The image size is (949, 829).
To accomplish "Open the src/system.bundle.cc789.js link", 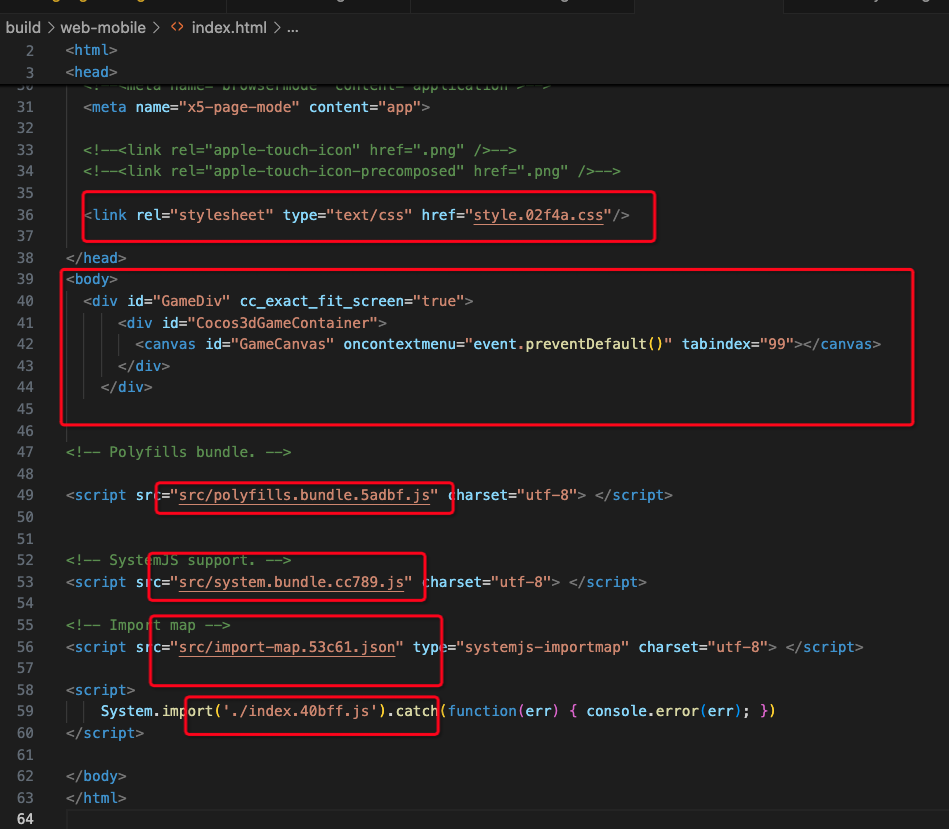I will pyautogui.click(x=292, y=582).
